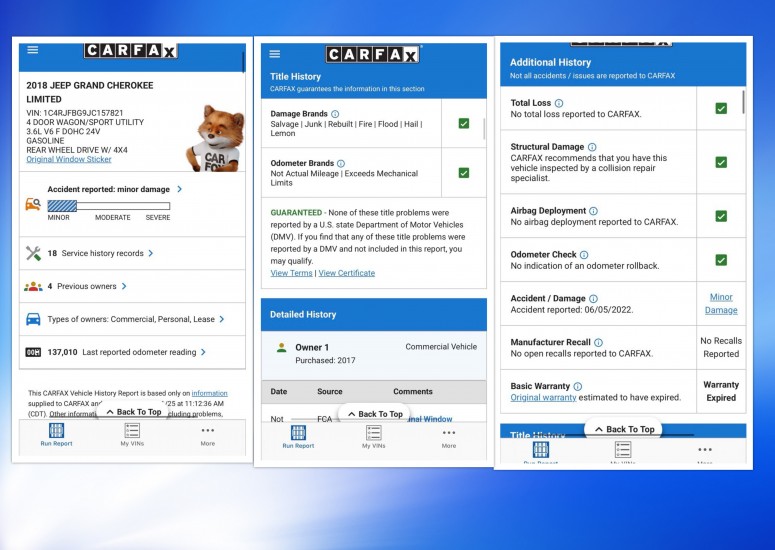The height and width of the screenshot is (550, 775).
Task: Toggle the Odometer Check green checkbox
Action: coord(721,260)
